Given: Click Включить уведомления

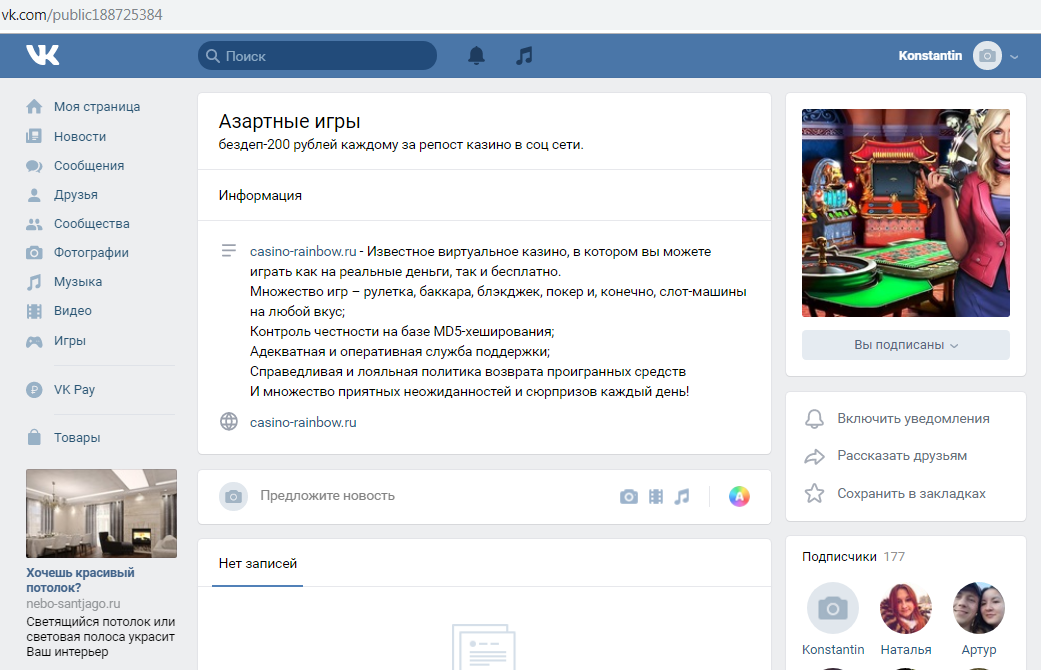Looking at the screenshot, I should [x=913, y=418].
